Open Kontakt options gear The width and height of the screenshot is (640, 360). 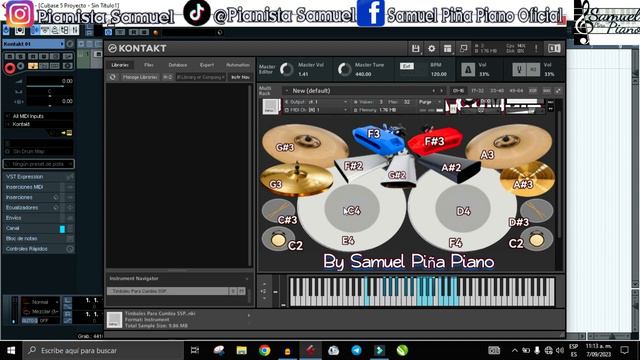pyautogui.click(x=431, y=49)
